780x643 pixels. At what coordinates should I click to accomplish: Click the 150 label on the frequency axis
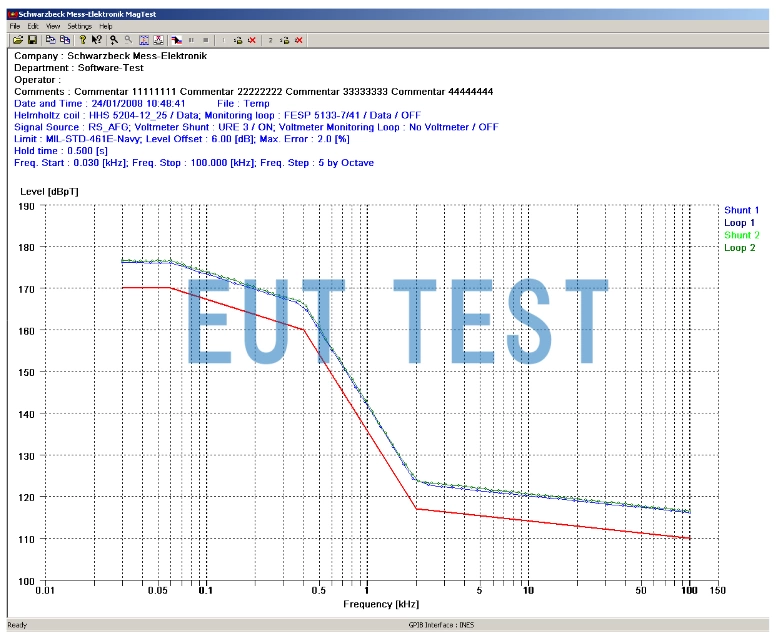717,590
